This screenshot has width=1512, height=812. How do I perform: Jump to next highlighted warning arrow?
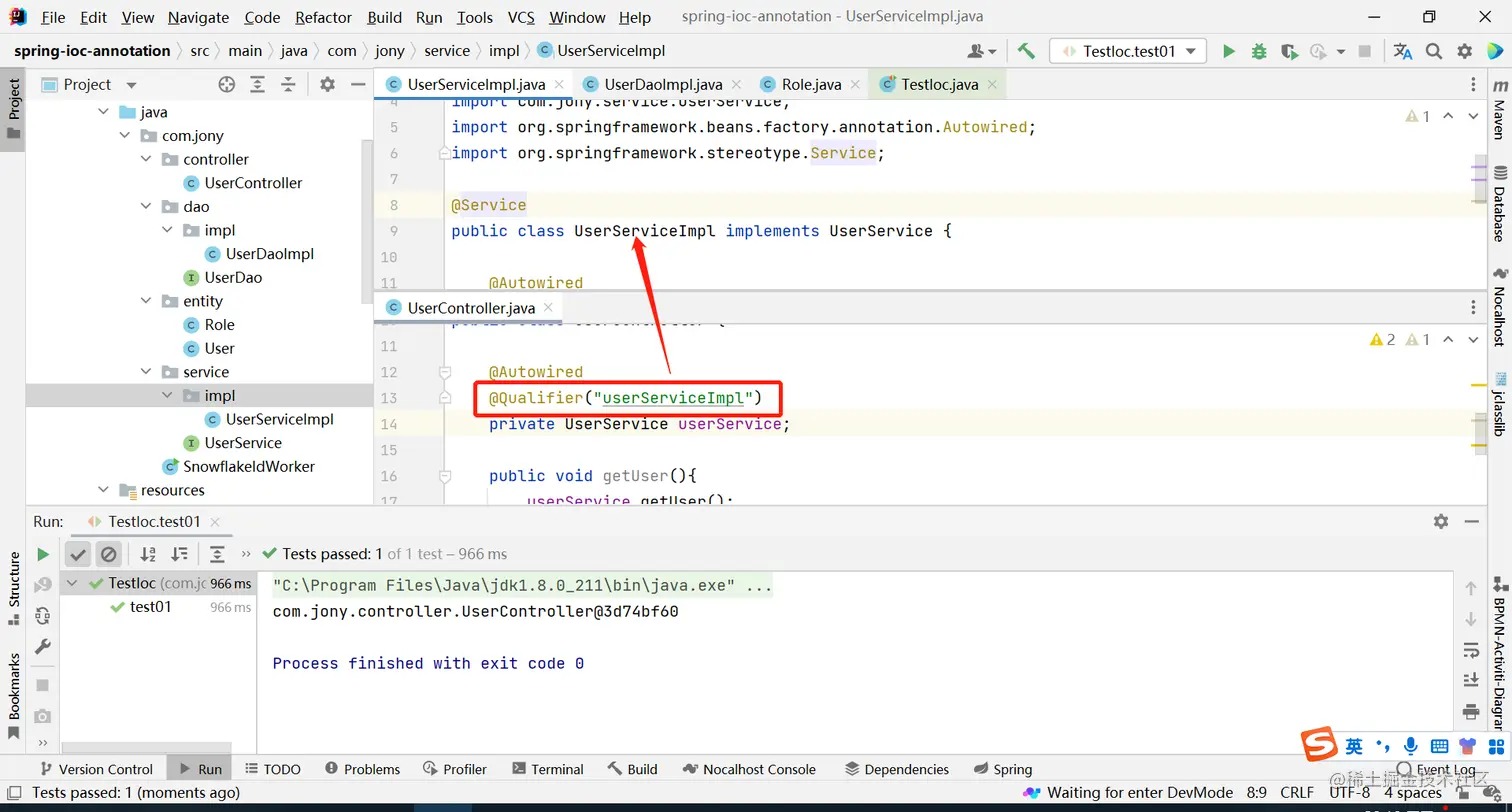(1473, 116)
